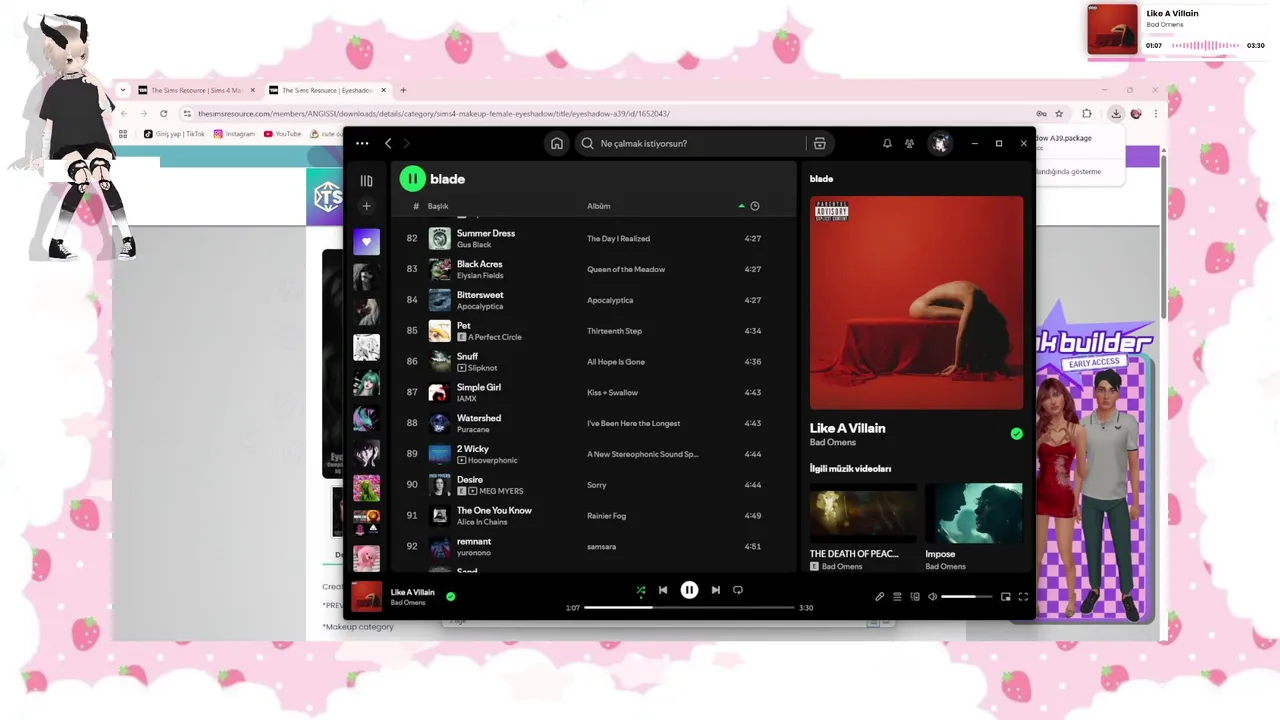Image resolution: width=1280 pixels, height=720 pixels.
Task: Open the Instagram bookmark
Action: point(234,133)
